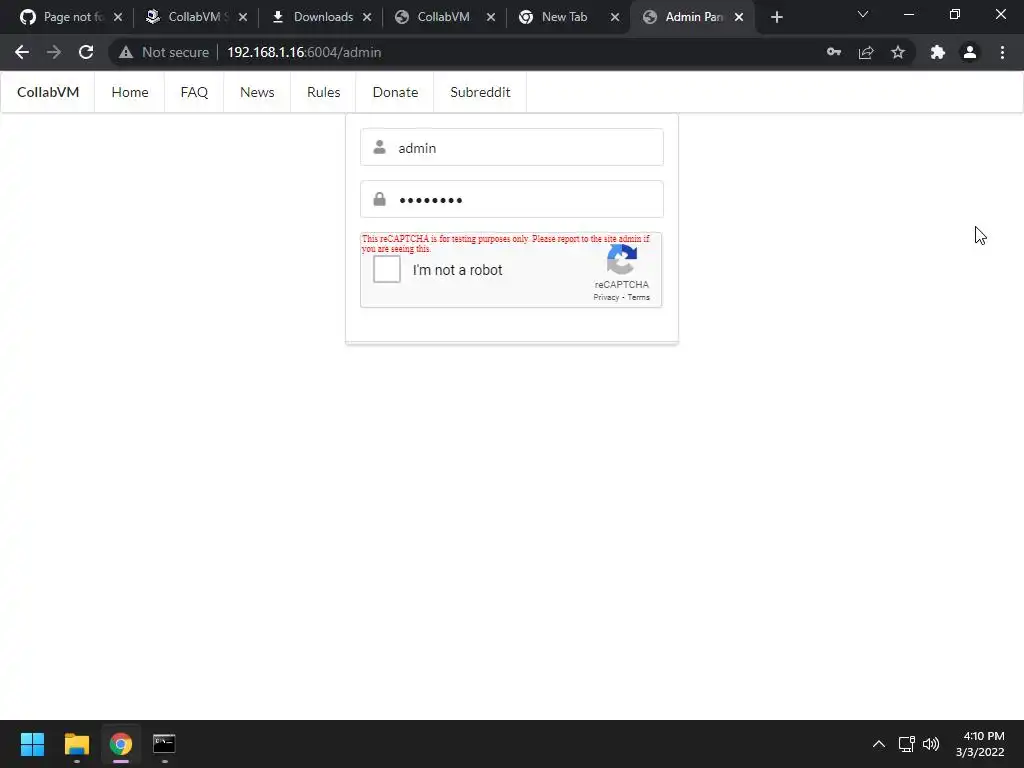
Task: Open the Rules nav item
Action: (323, 92)
